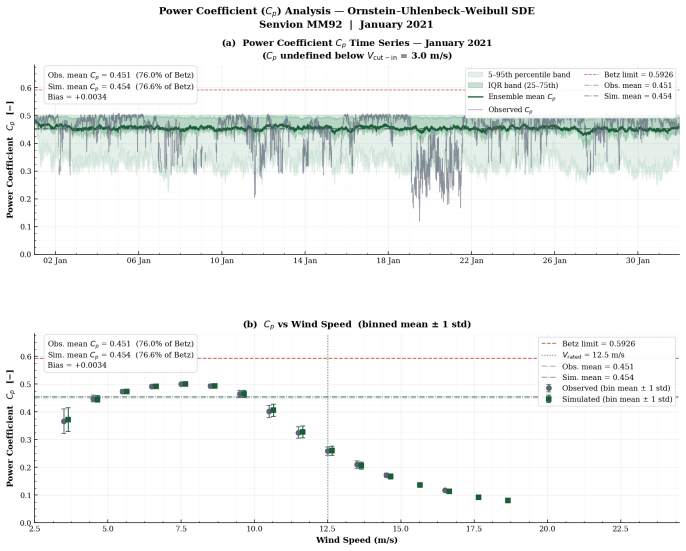Click the Betz limit legend entry in panel (a)
686x551 pixels.
[629, 75]
